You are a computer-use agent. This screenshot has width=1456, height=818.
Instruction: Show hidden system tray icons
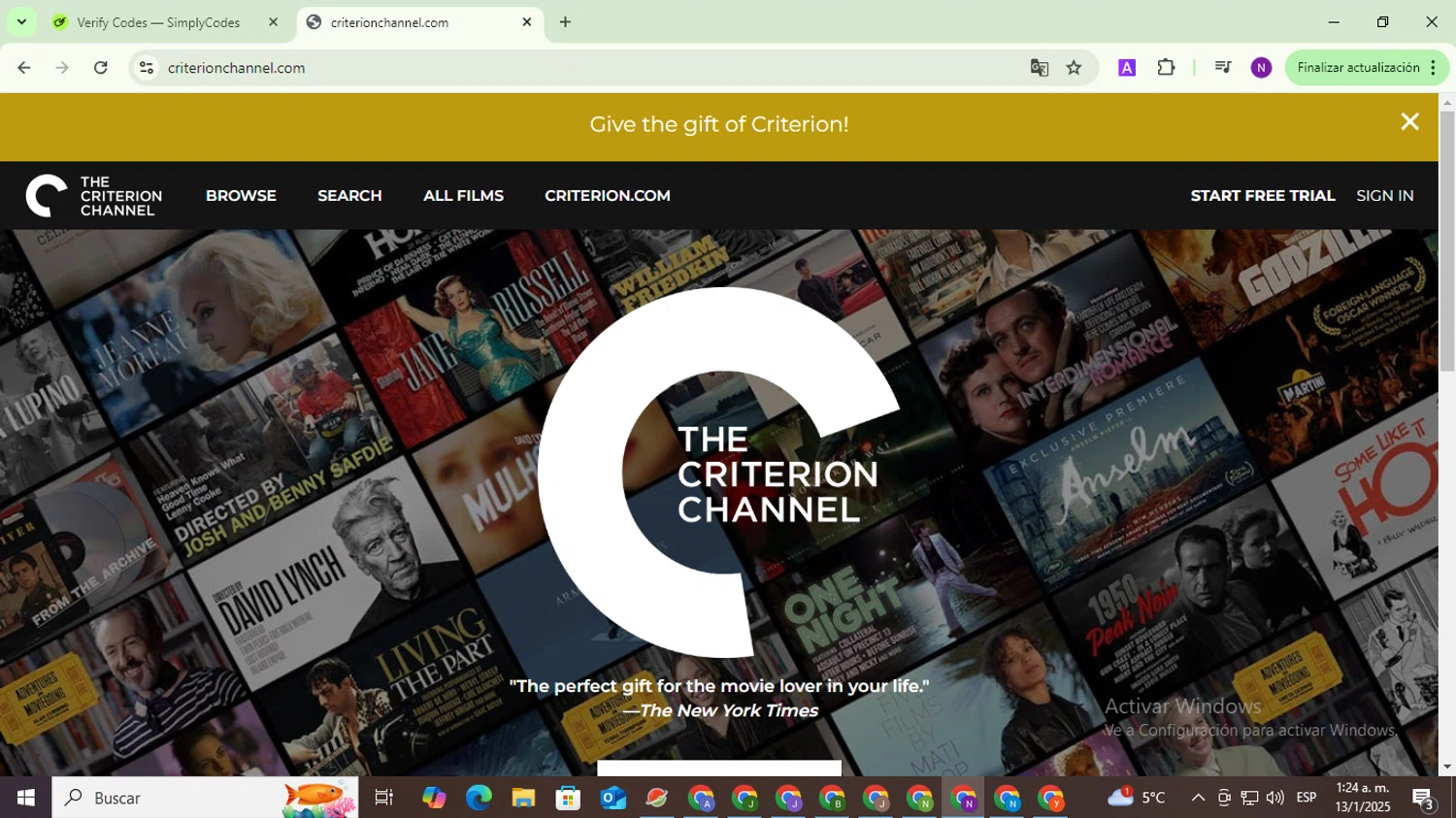[1198, 798]
